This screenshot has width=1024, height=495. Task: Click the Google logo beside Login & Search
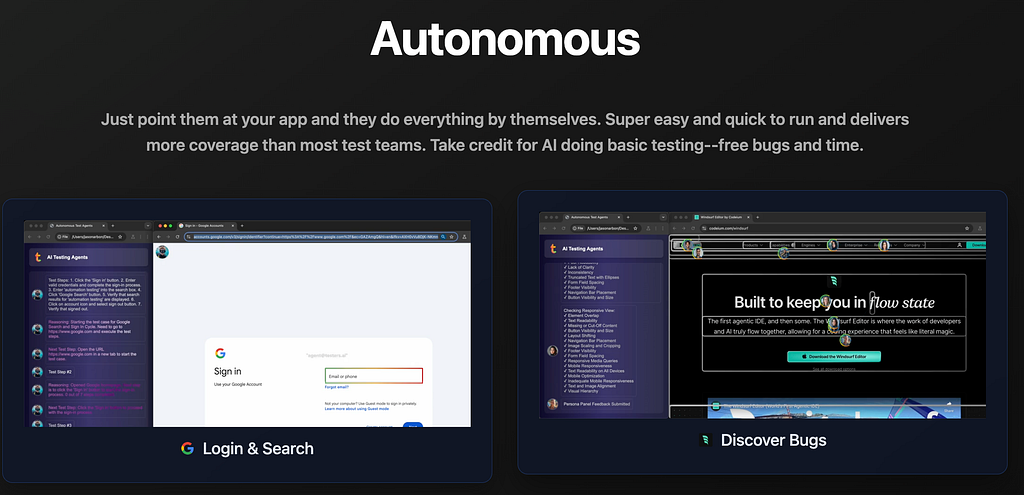pos(187,449)
